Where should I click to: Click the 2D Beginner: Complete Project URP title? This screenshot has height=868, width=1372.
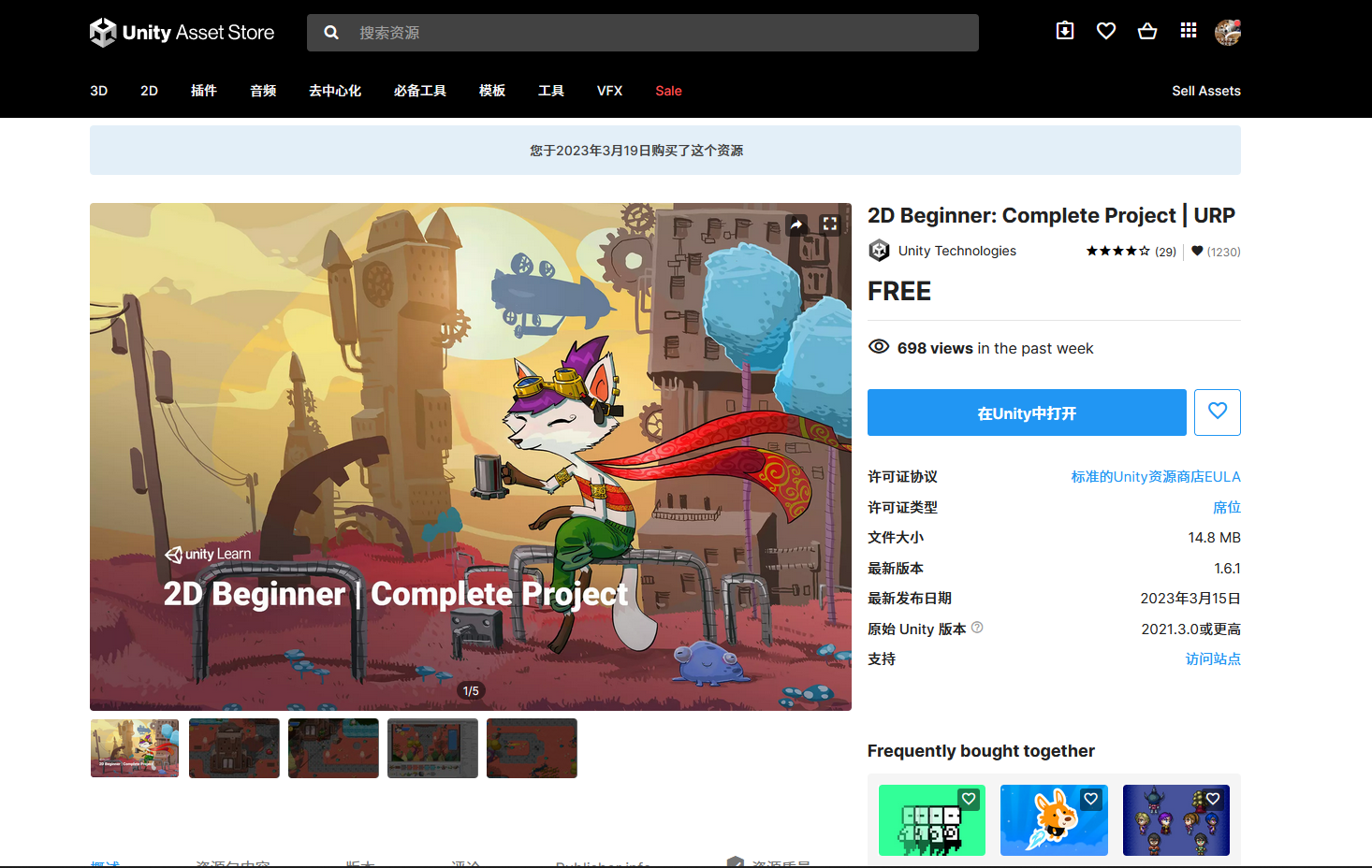[1051, 216]
